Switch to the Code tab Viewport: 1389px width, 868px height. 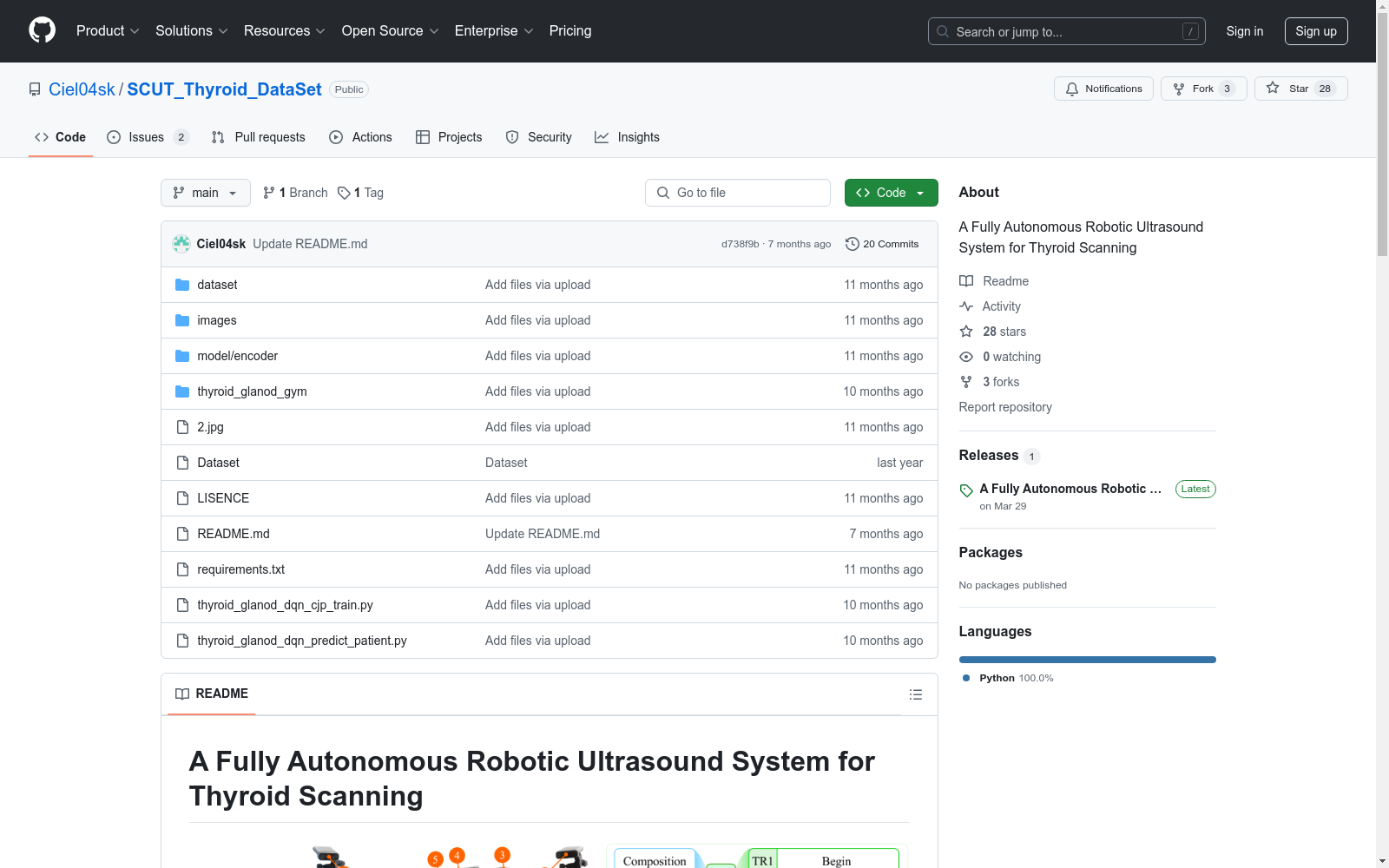pyautogui.click(x=60, y=137)
